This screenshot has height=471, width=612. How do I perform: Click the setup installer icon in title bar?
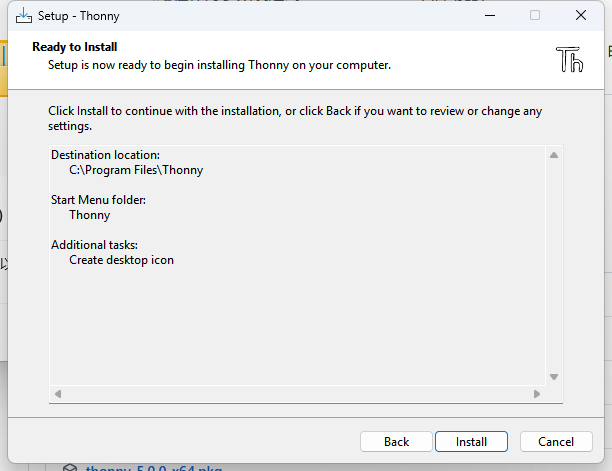point(24,16)
